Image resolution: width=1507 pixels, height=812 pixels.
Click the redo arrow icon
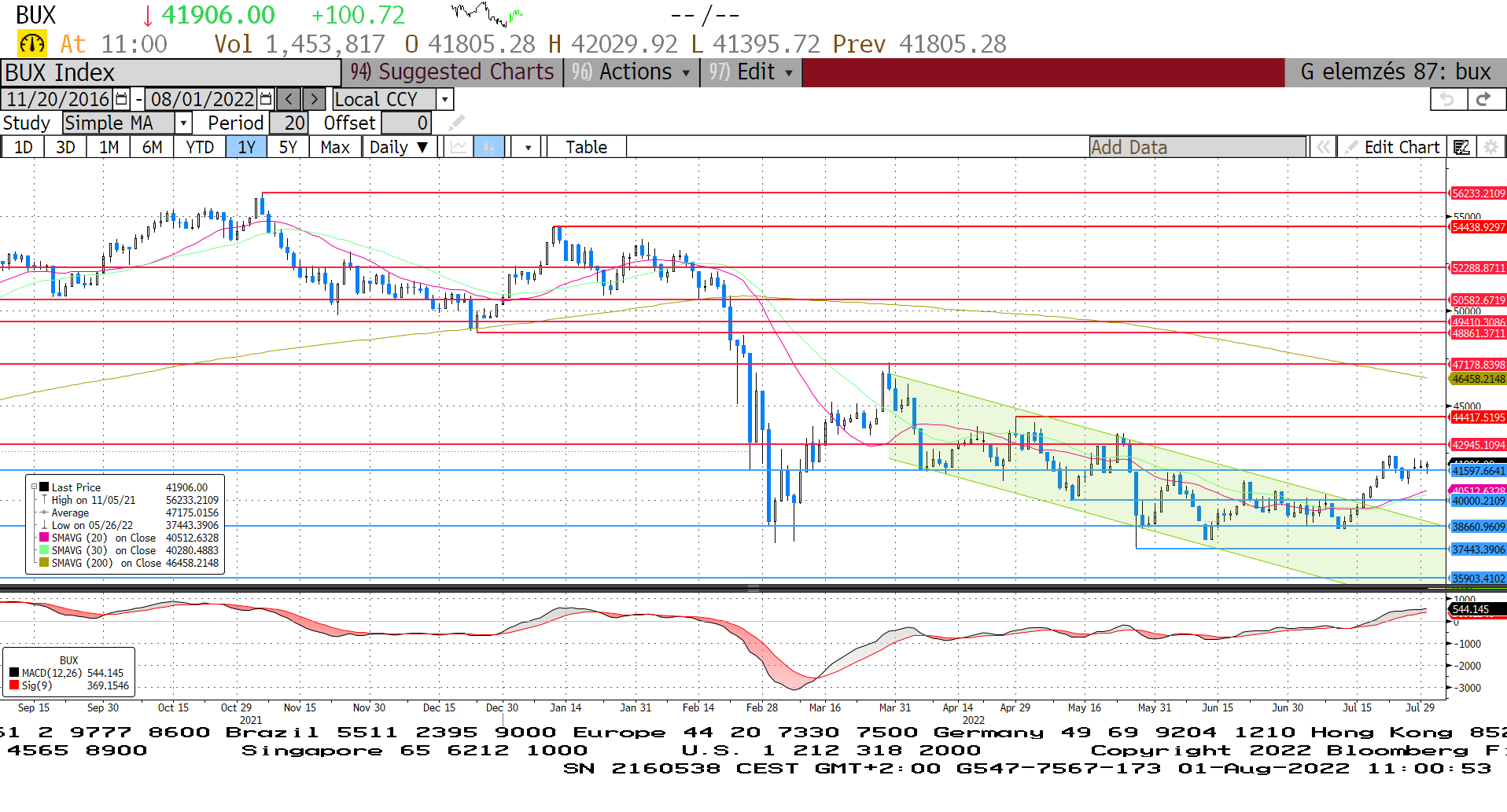click(x=1485, y=99)
